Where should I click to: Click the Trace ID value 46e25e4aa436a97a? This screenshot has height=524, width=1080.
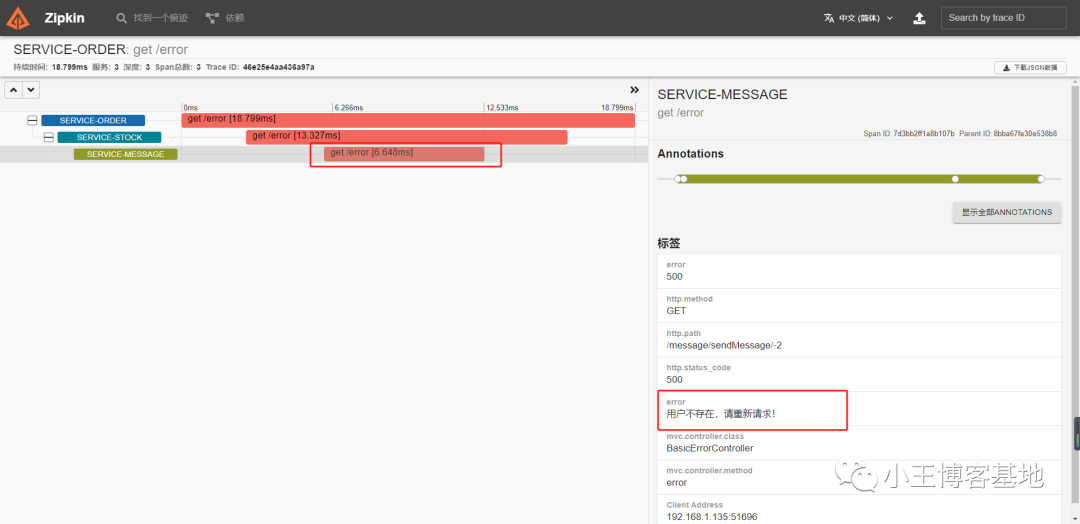coord(279,67)
